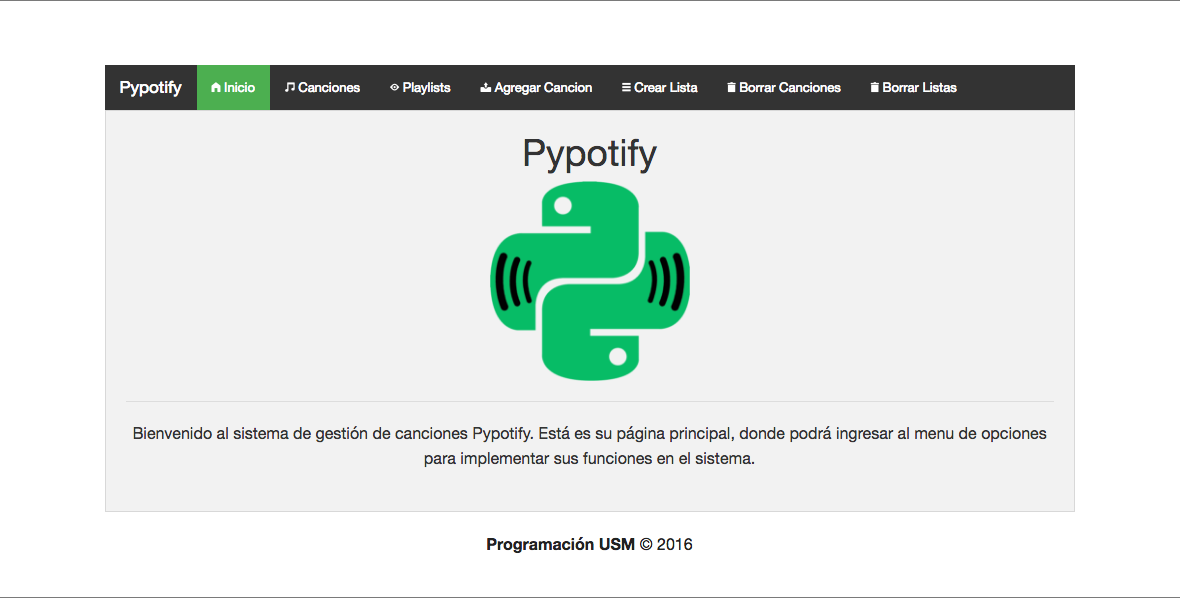Open the Pypotify brand link in navbar
The width and height of the screenshot is (1180, 598).
pos(150,88)
